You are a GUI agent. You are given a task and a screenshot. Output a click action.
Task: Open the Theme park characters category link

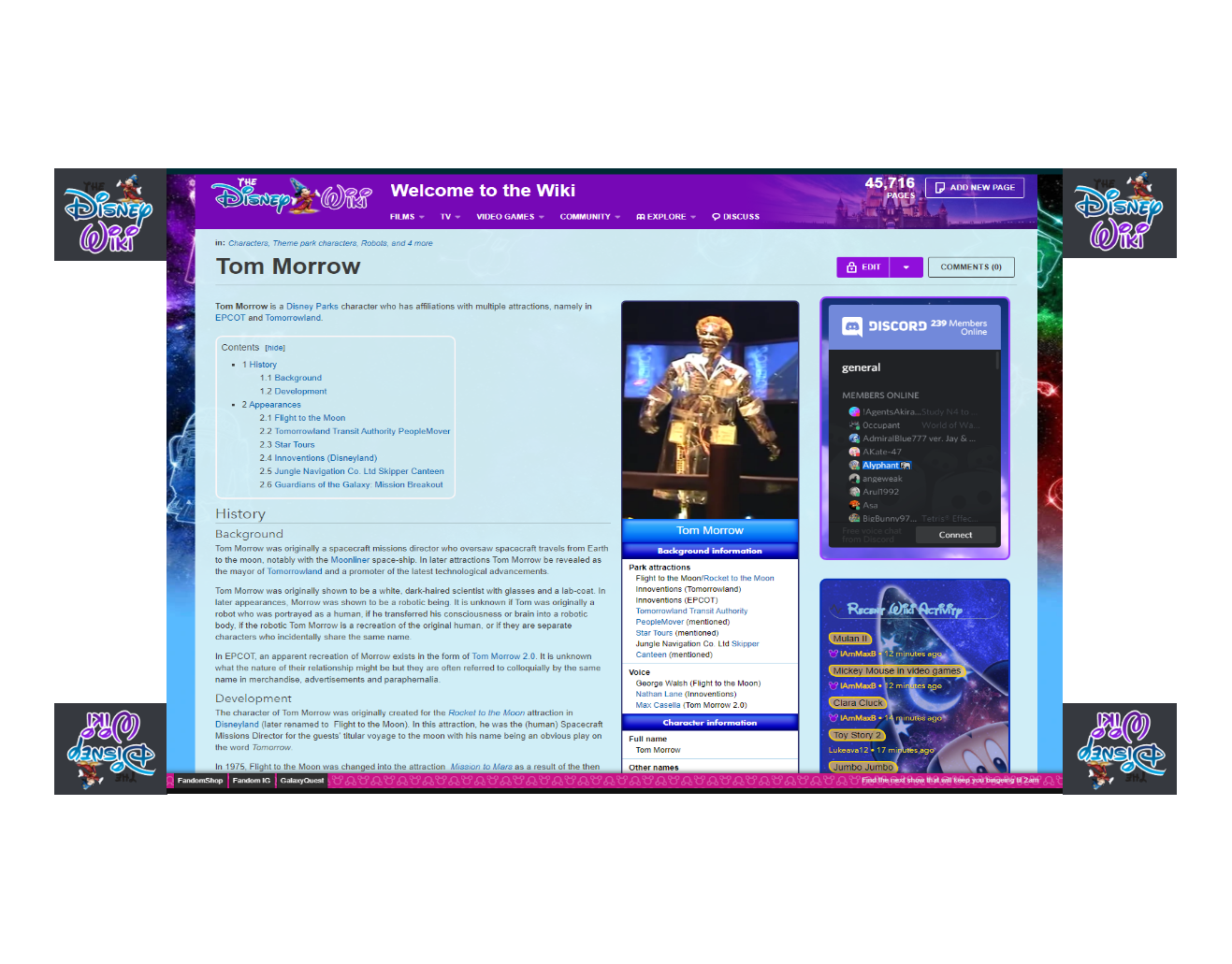tap(314, 243)
